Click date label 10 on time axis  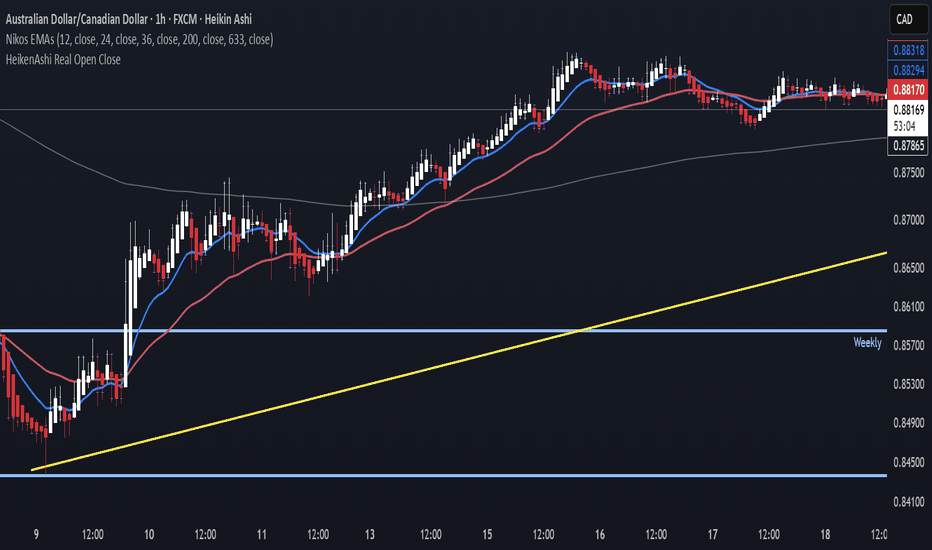[149, 535]
